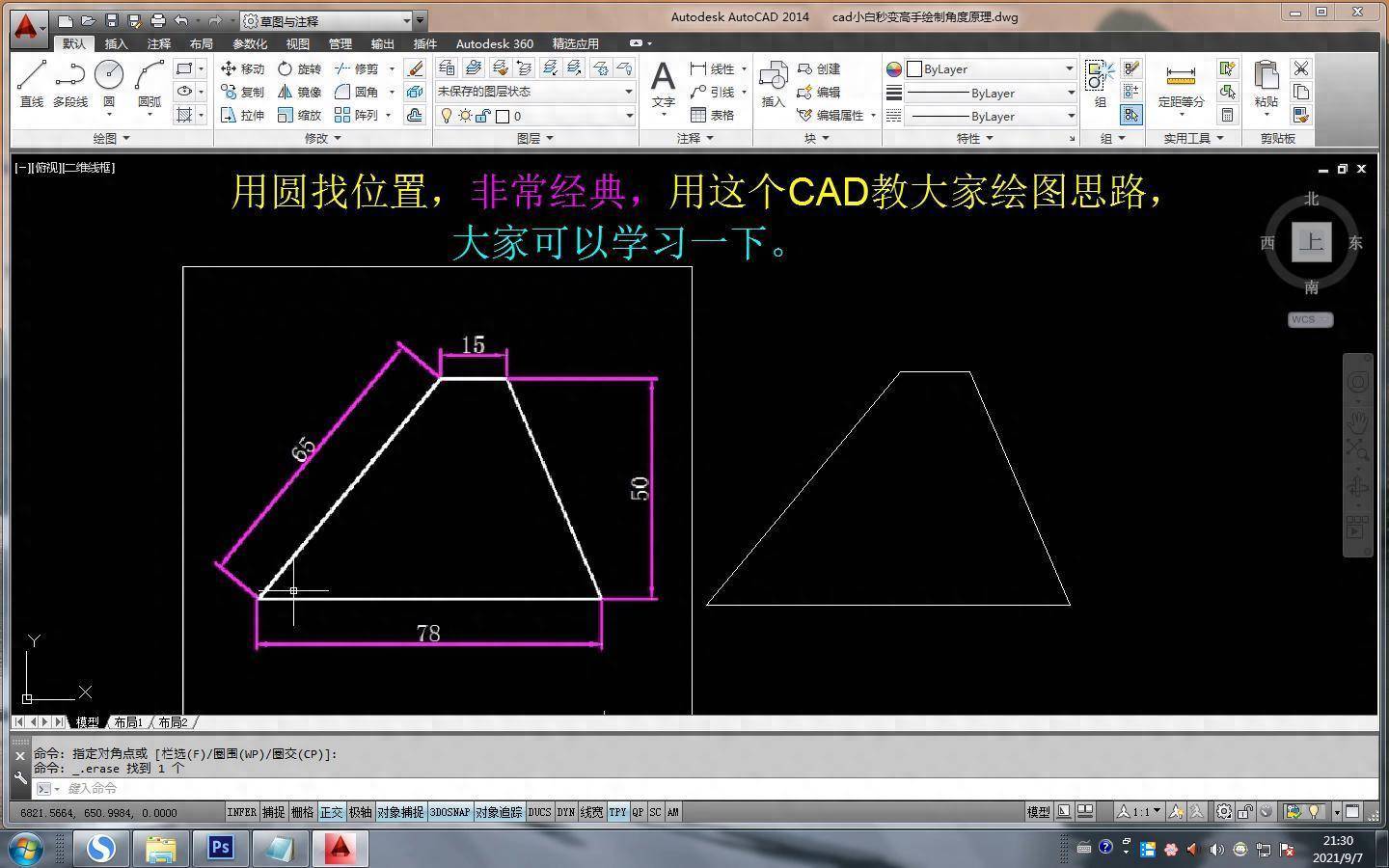Switch to the 注释 ribbon tab

pos(158,43)
